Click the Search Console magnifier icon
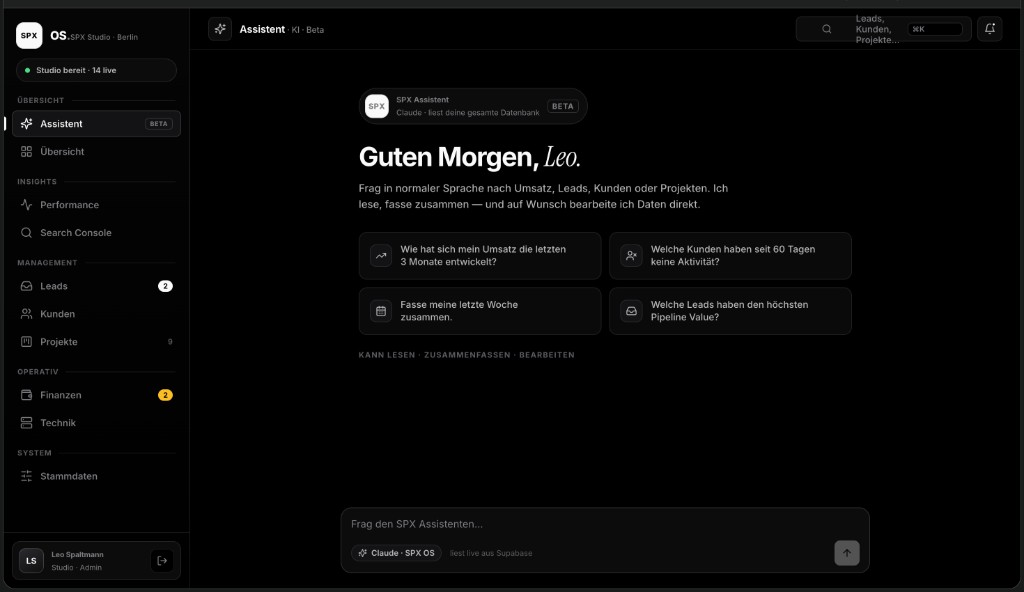This screenshot has height=592, width=1024. tap(26, 233)
